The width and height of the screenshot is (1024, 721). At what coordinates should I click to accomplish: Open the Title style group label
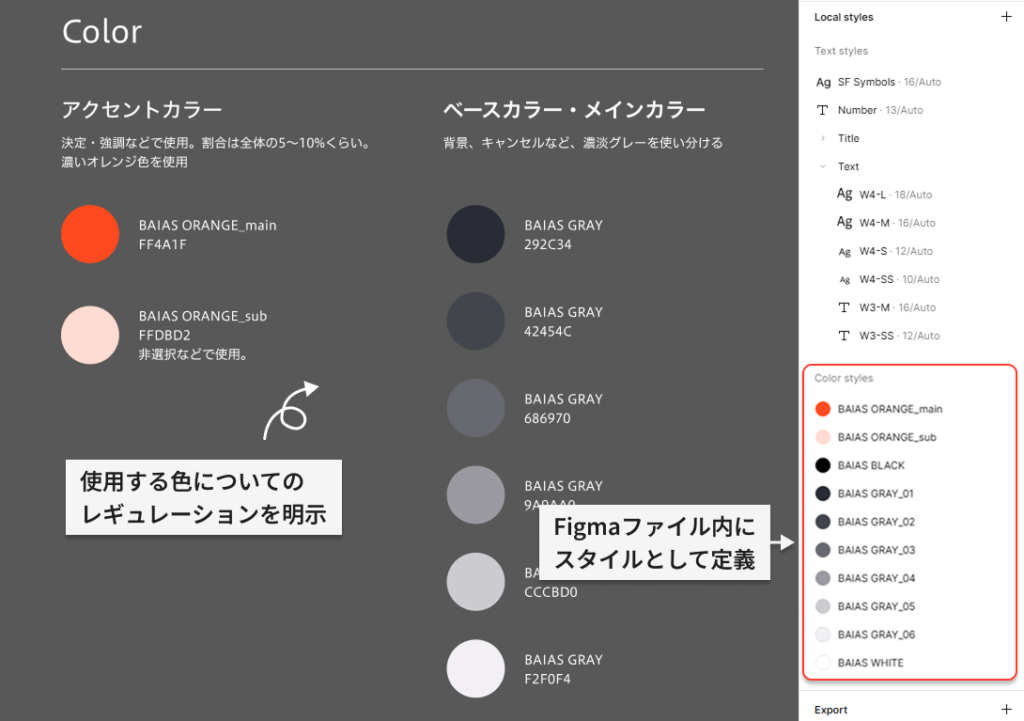(x=848, y=138)
